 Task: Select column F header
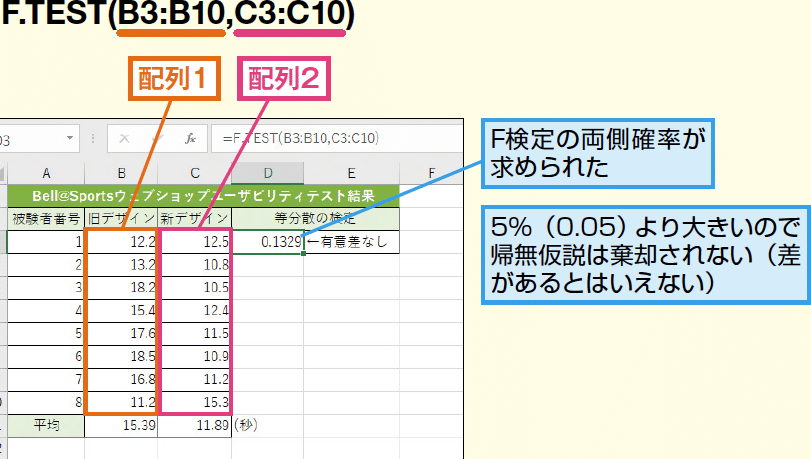(431, 172)
